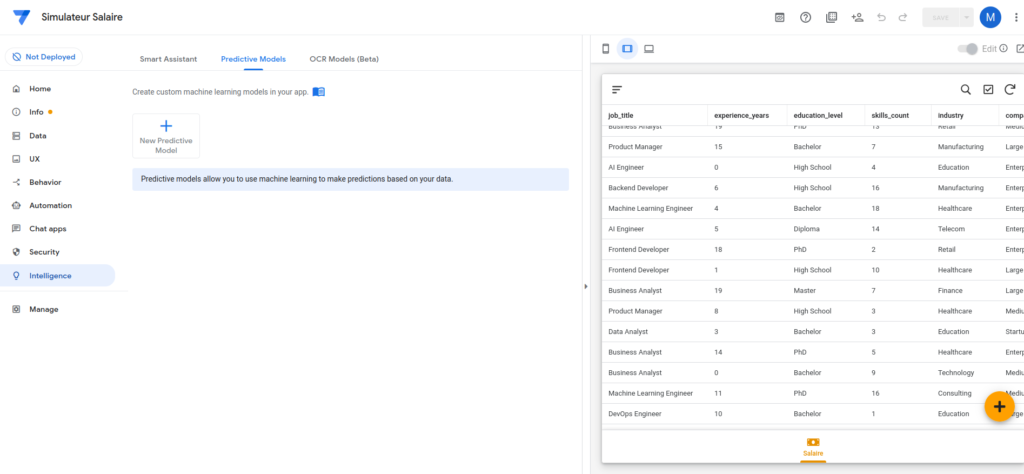
Task: Click the Technology industry cell
Action: click(955, 373)
